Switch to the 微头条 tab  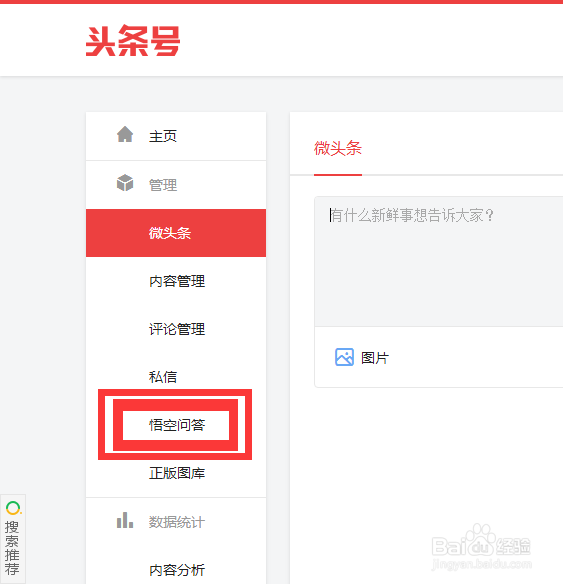[338, 148]
